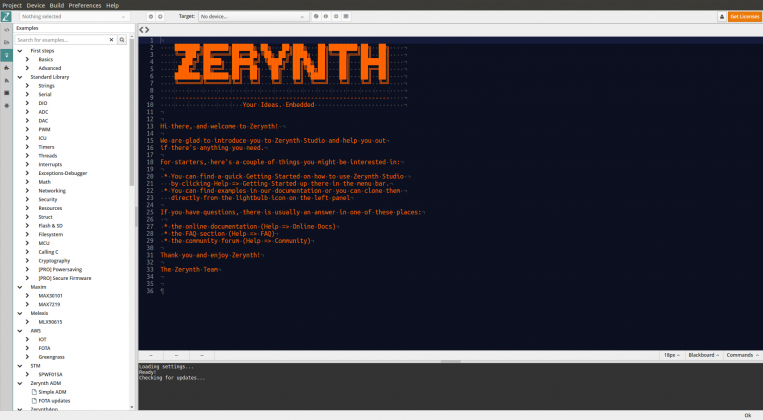Click Get Licenses button
The image size is (763, 420).
pos(745,17)
